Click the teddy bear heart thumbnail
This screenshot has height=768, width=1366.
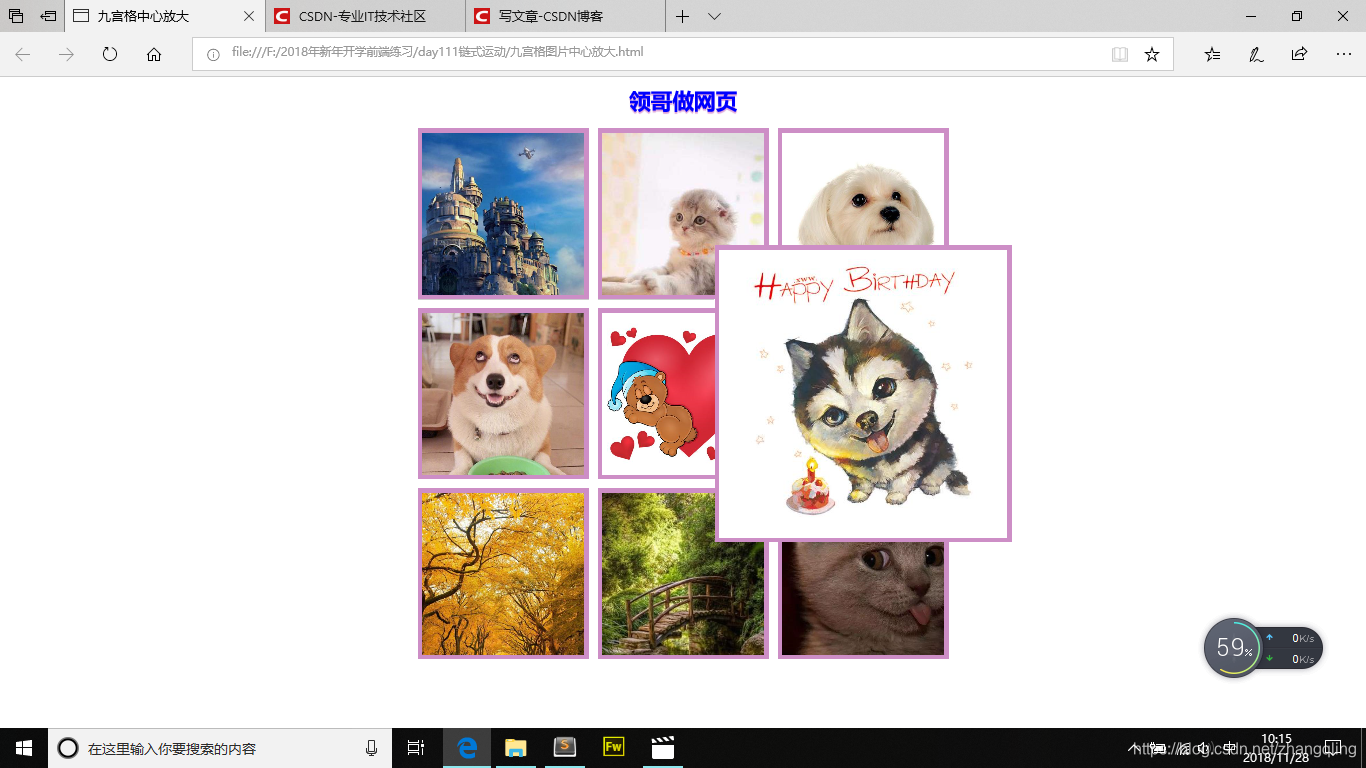[x=657, y=394]
